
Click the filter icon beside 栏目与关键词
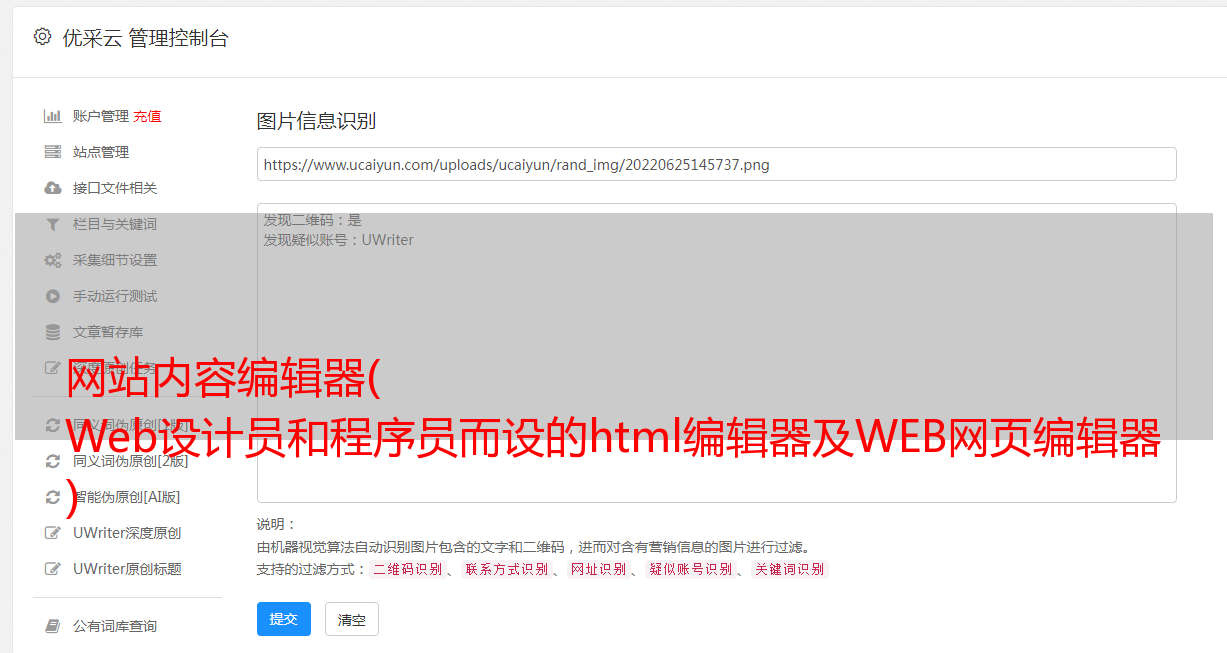coord(53,224)
